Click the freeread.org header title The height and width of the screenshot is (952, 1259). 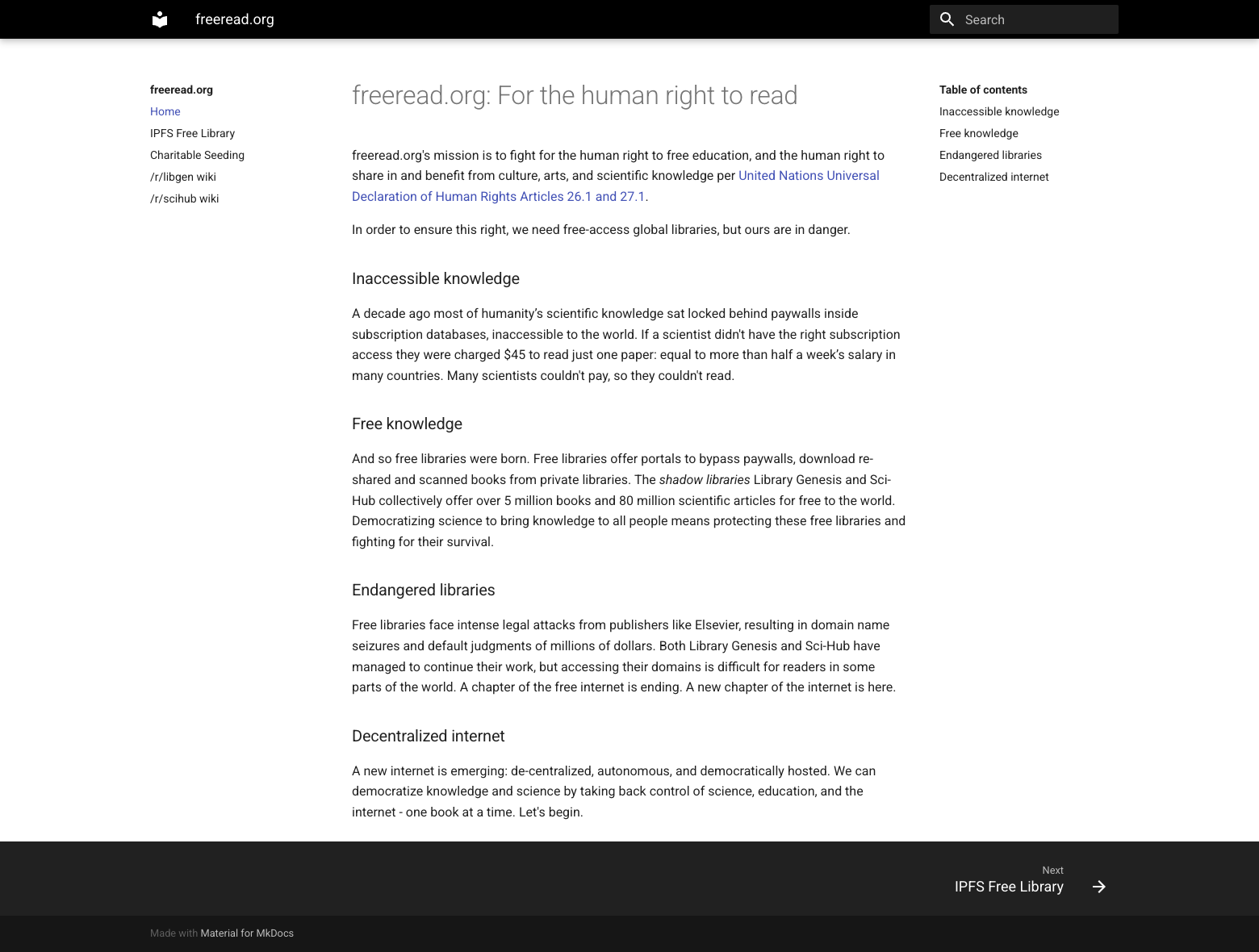click(x=235, y=19)
